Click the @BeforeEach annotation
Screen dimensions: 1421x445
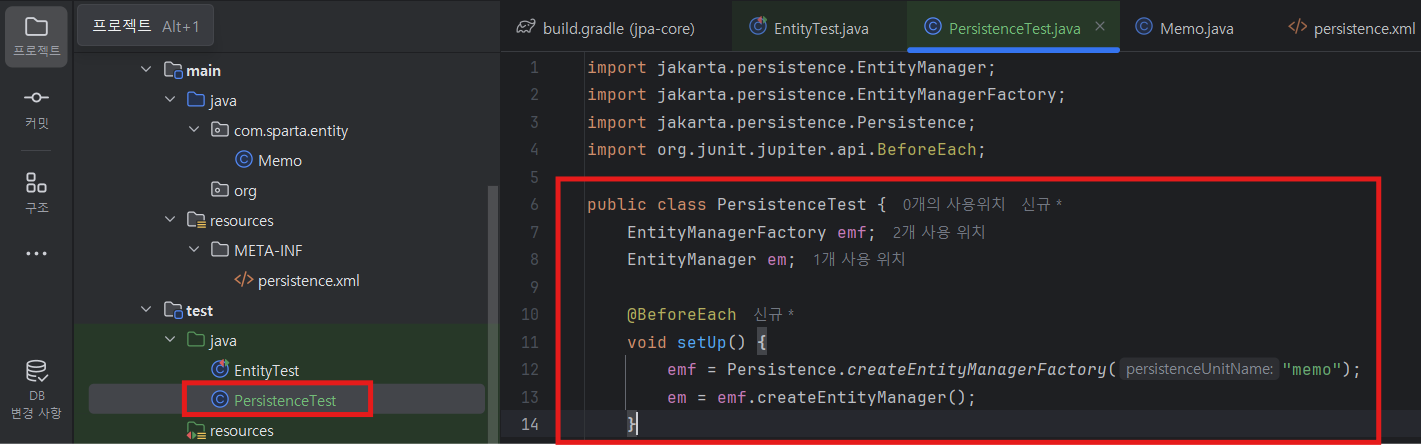tap(681, 314)
